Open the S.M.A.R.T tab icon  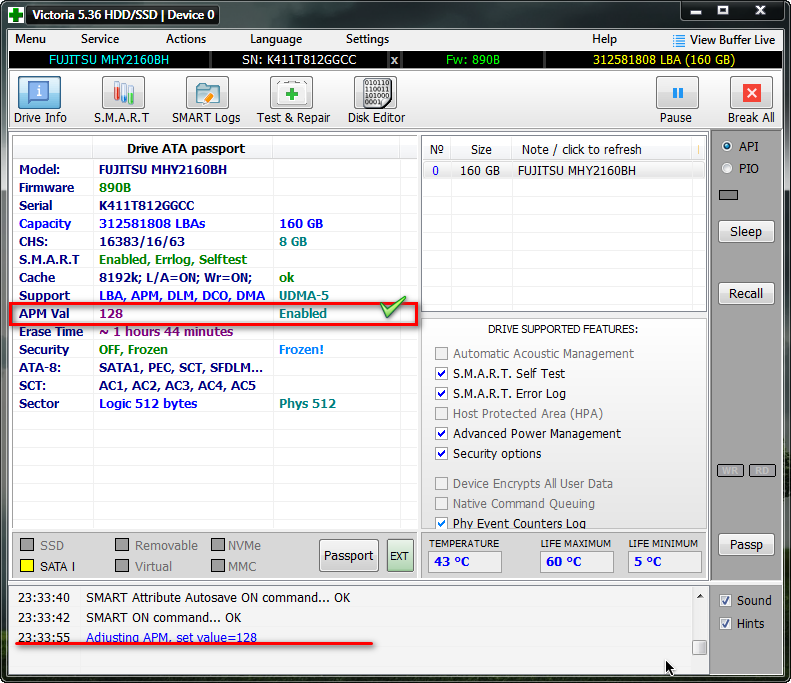click(x=123, y=92)
